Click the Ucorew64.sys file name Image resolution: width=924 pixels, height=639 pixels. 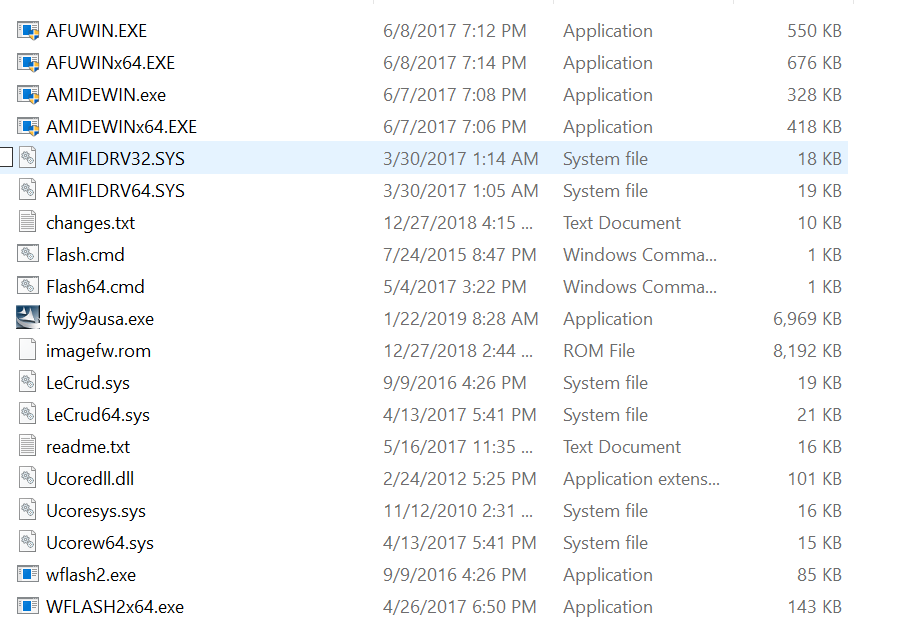100,543
